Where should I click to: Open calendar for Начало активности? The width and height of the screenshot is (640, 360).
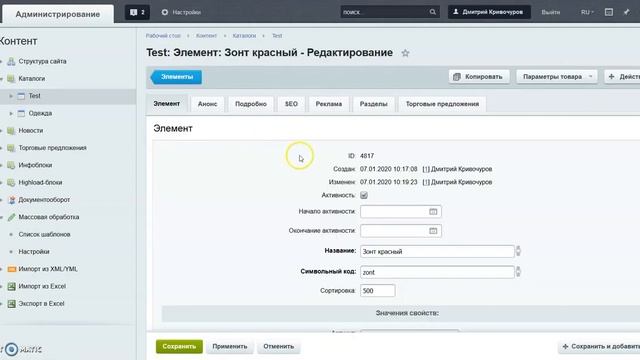tap(433, 211)
